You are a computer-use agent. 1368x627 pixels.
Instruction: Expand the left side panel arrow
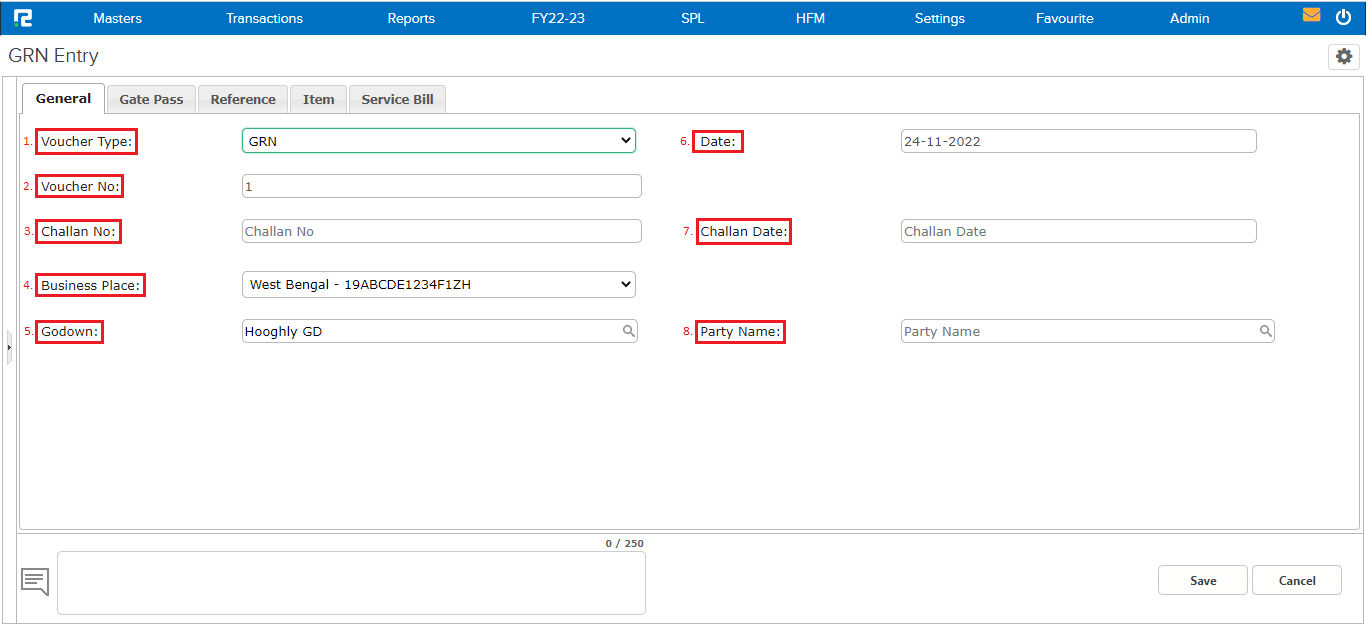[9, 347]
